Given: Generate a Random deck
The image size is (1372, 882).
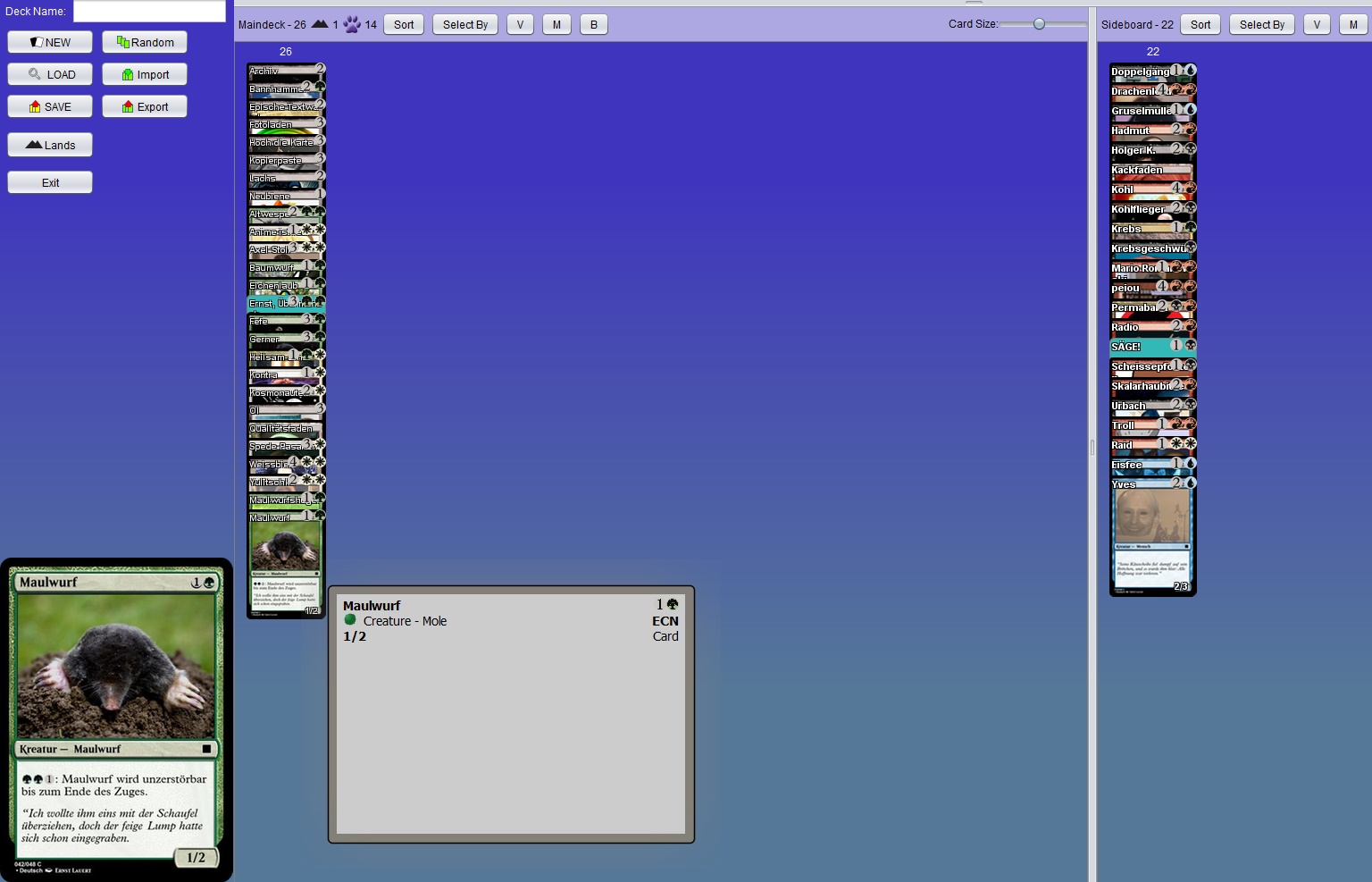Looking at the screenshot, I should tap(145, 42).
